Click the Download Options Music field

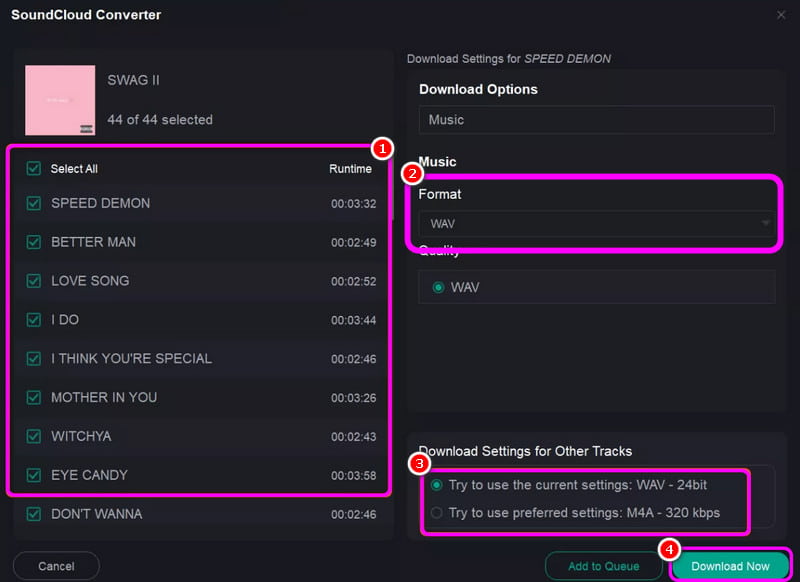596,120
